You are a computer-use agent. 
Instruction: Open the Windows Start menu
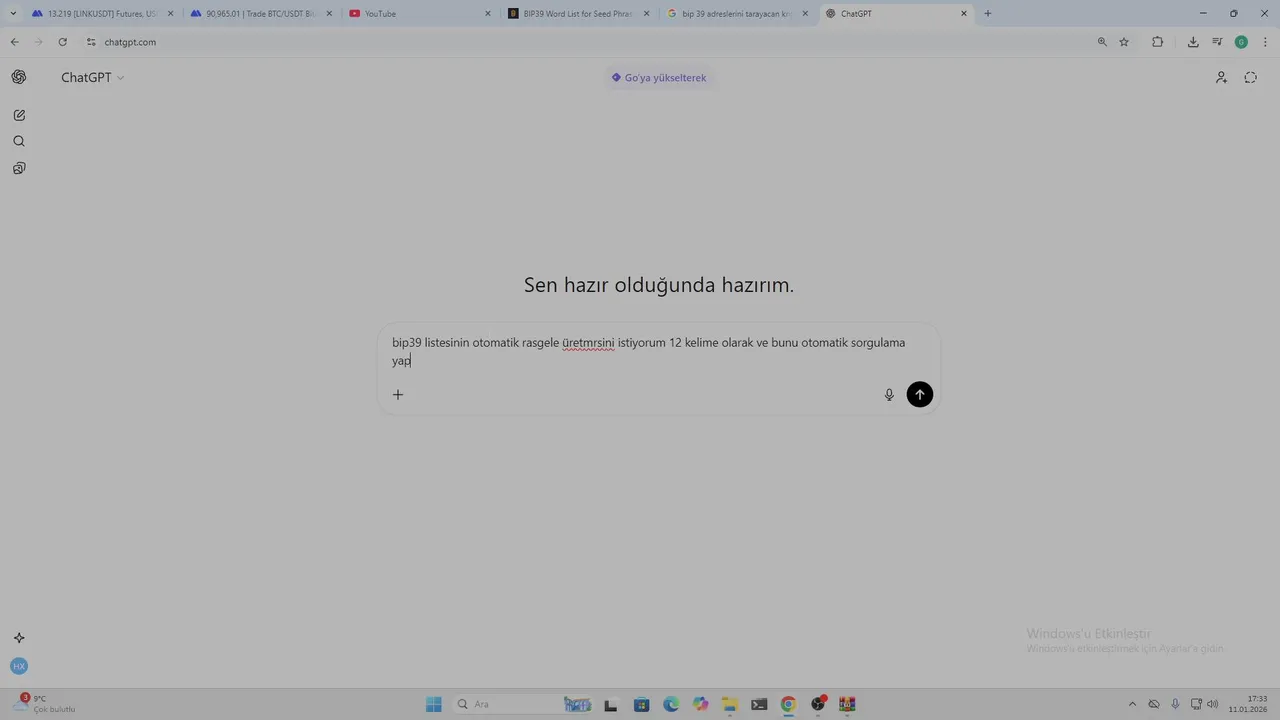tap(433, 704)
